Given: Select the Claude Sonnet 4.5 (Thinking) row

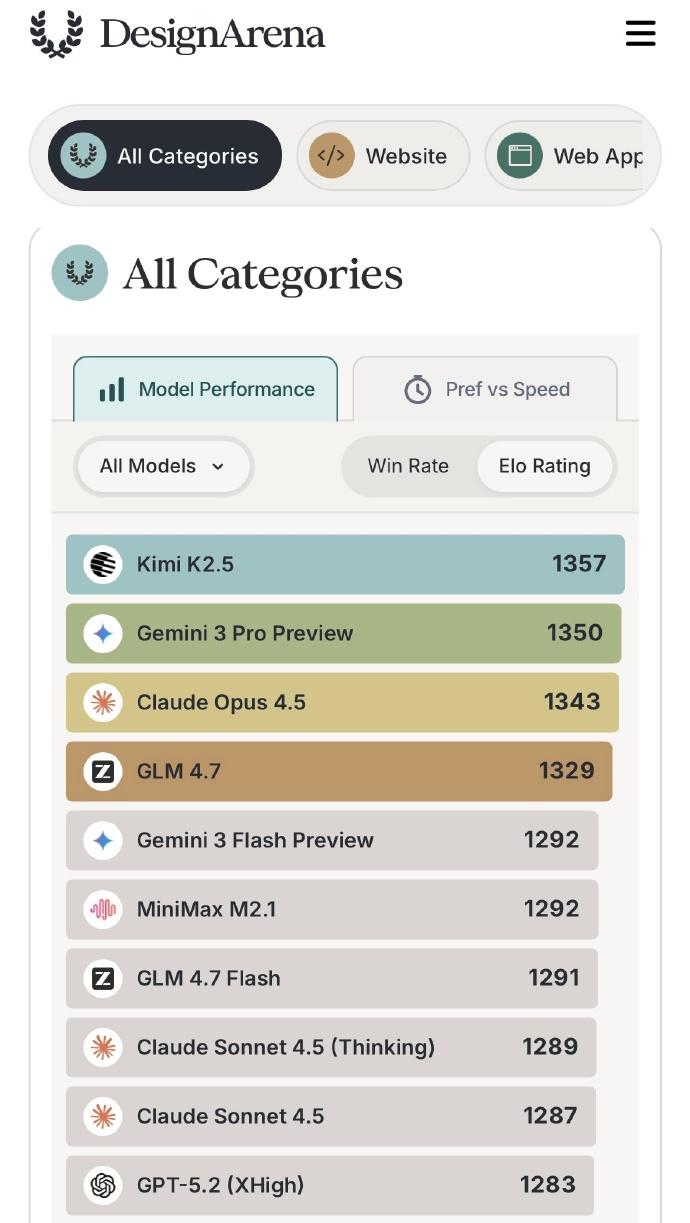Looking at the screenshot, I should click(x=331, y=1047).
